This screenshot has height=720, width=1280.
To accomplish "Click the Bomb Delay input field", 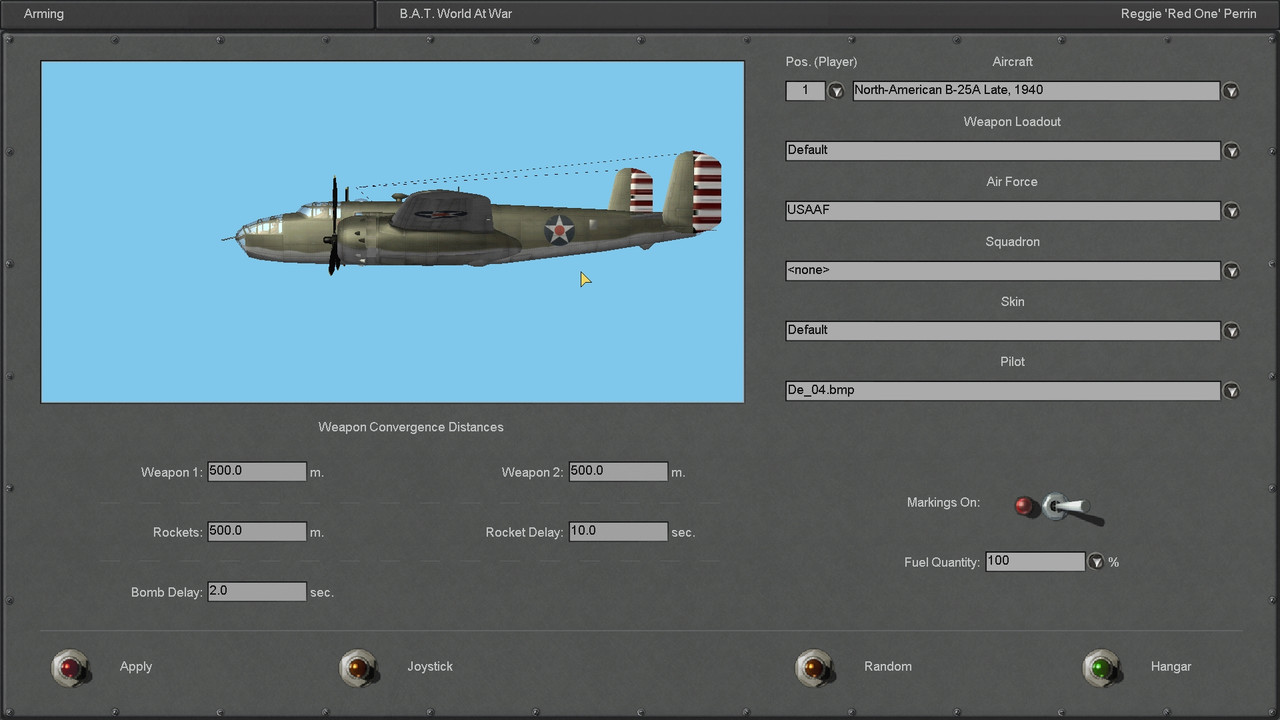I will [x=256, y=591].
